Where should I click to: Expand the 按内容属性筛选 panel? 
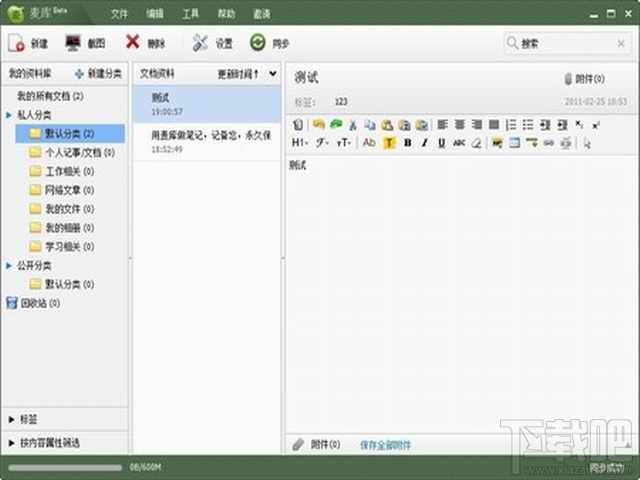pos(11,442)
